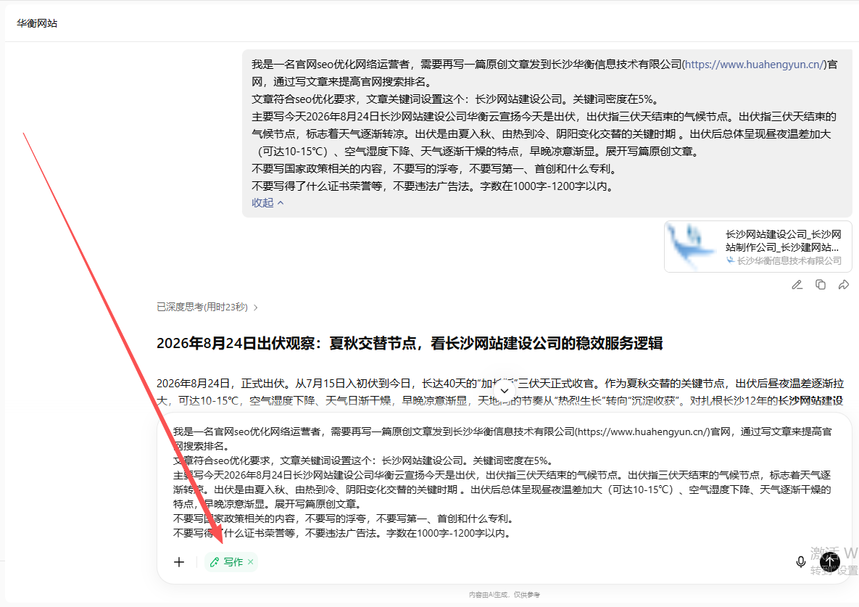This screenshot has height=607, width=859.
Task: Click the 长沙华衡信息技术有限公司 source label in card
Action: point(784,261)
